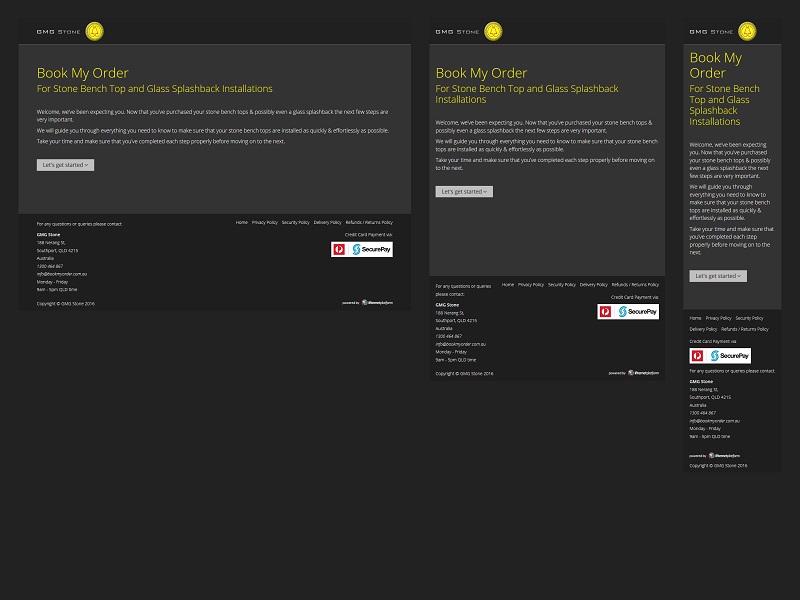This screenshot has height=600, width=800.
Task: Open Delivery Policy in the mobile footer menu
Action: coord(703,329)
